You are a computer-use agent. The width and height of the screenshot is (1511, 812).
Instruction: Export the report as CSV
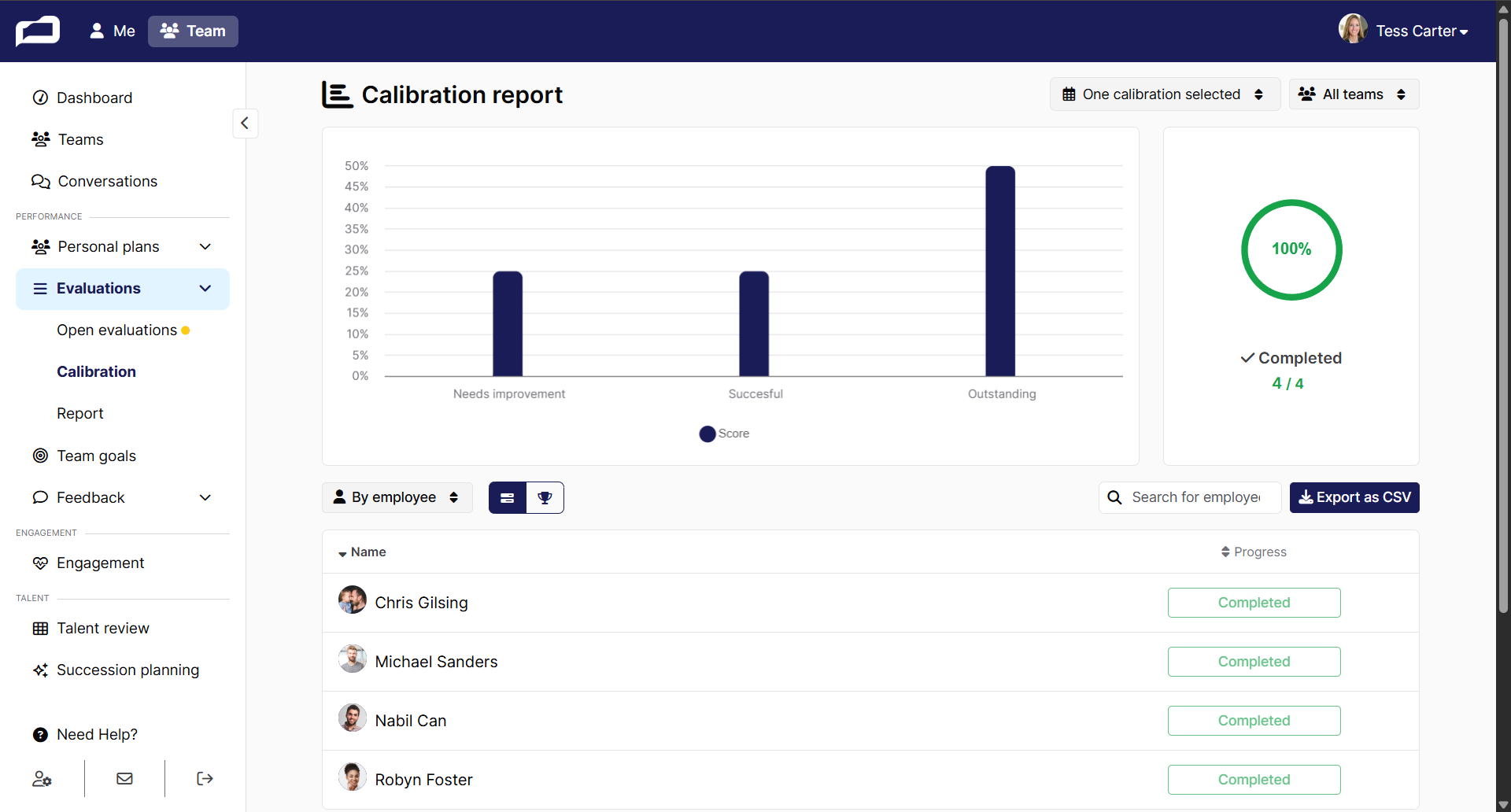[1354, 497]
